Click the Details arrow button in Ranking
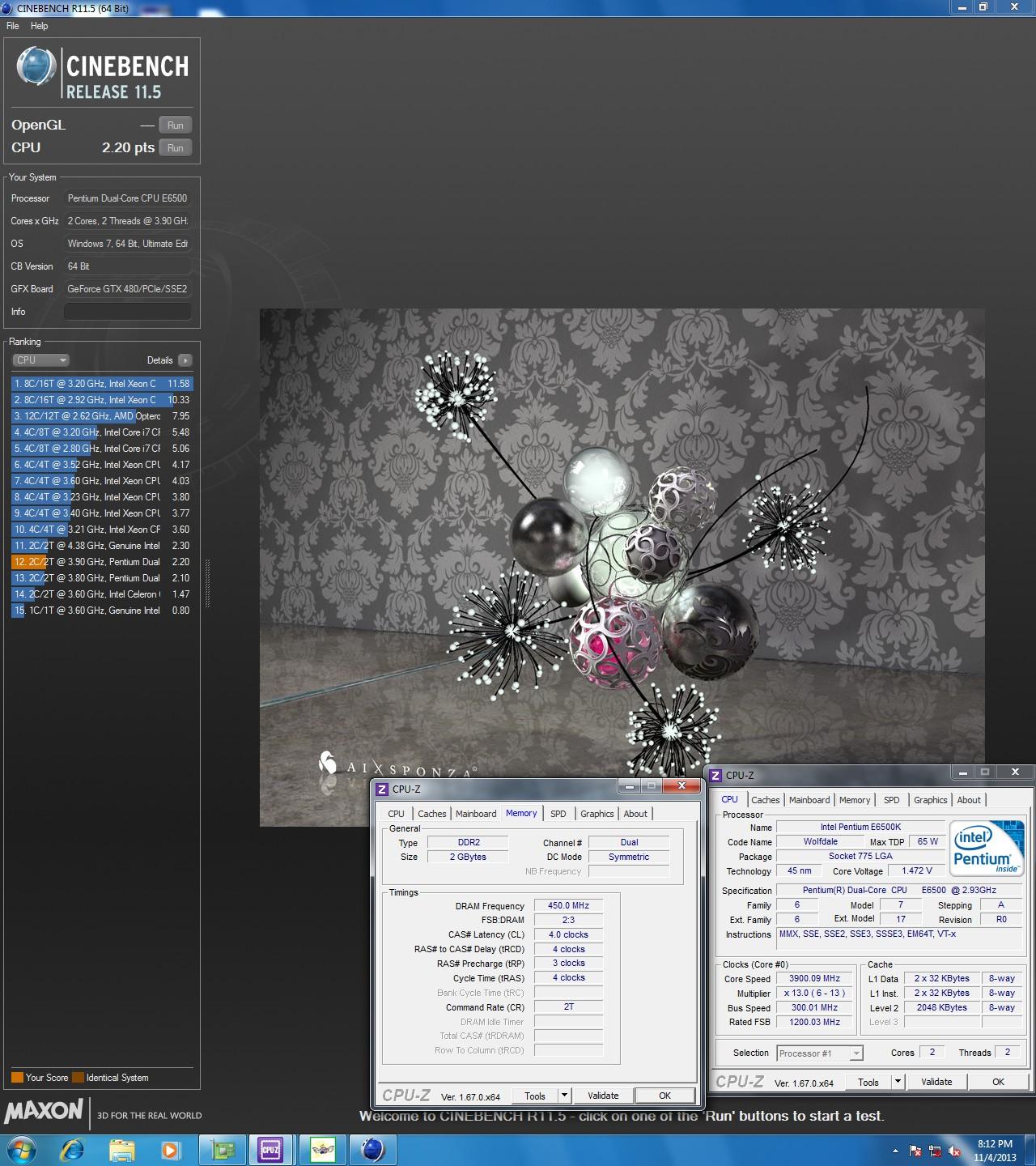The width and height of the screenshot is (1036, 1166). point(185,360)
